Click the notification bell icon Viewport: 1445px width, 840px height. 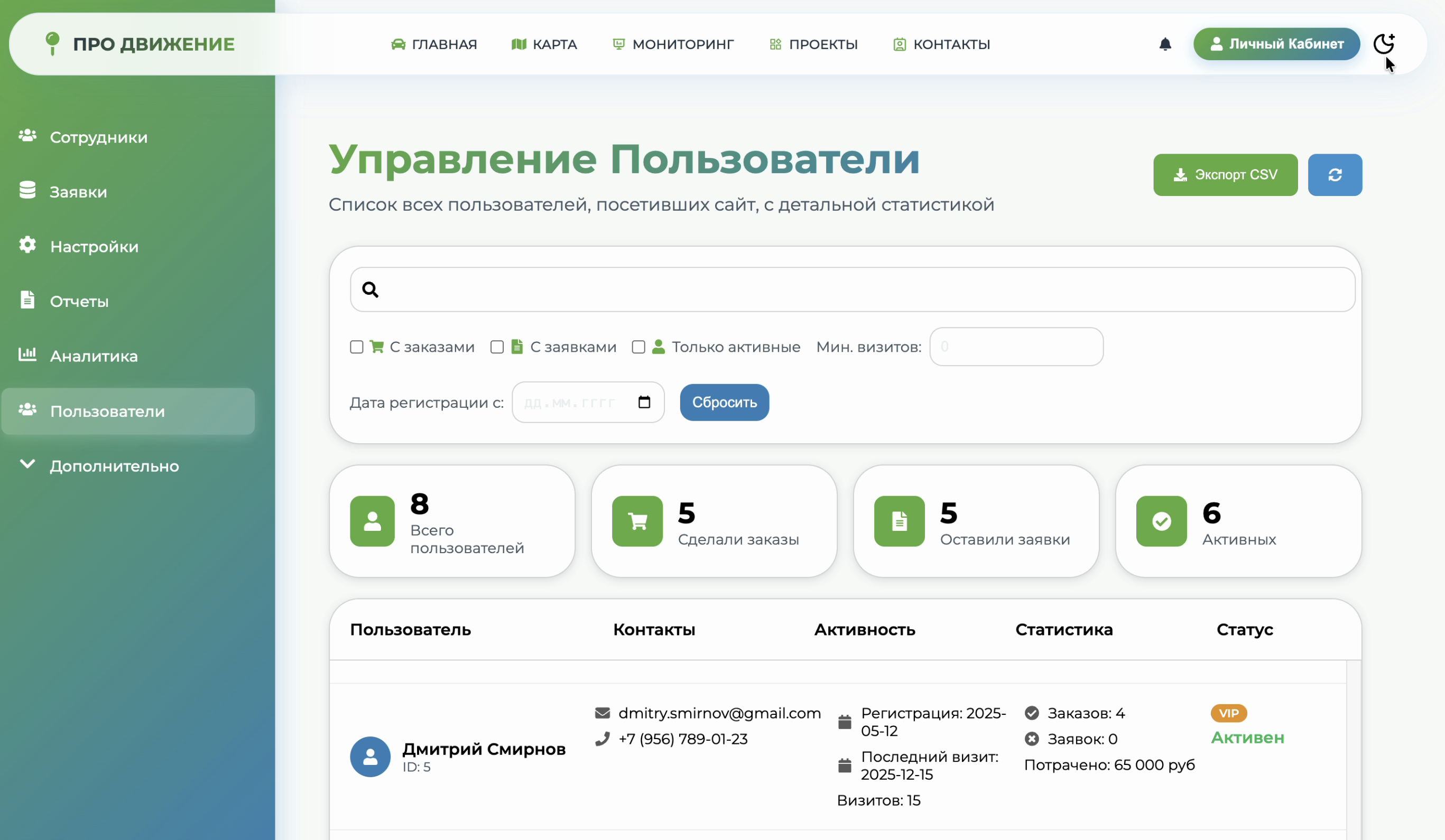click(1164, 44)
